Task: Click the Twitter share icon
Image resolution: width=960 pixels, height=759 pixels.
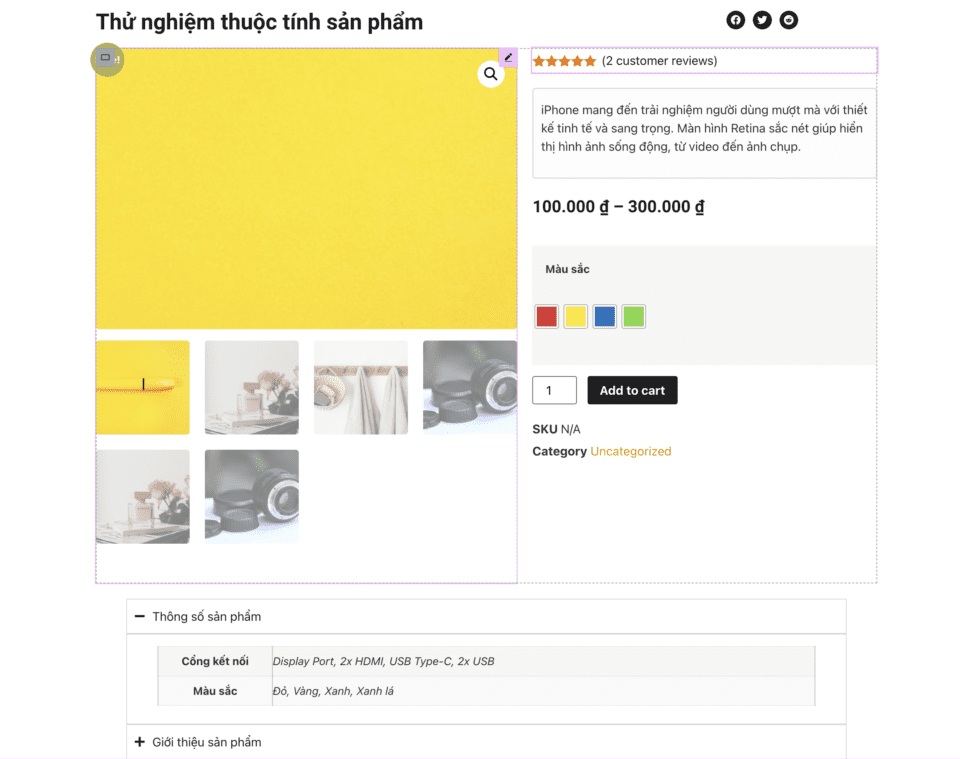Action: (x=762, y=20)
